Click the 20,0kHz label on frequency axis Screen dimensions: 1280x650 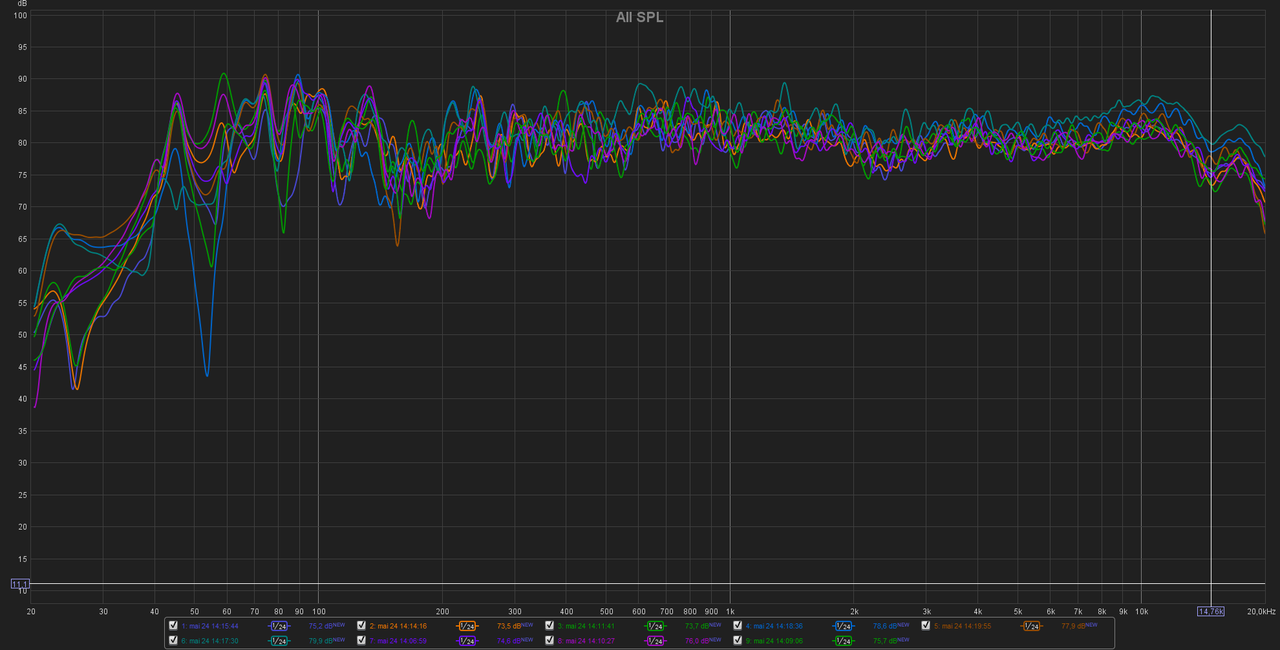1261,611
